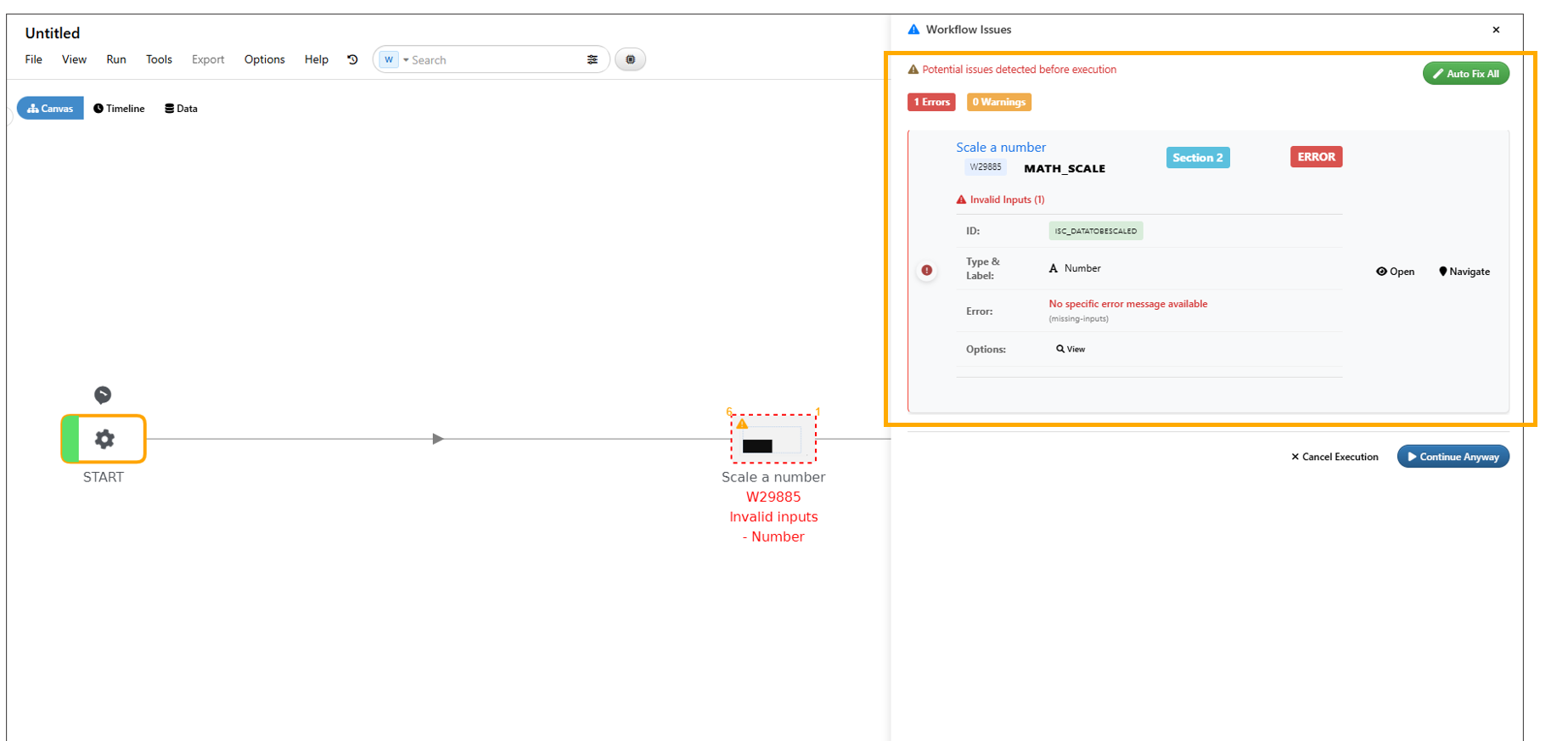The image size is (1568, 741).
Task: Toggle the 1 Errors filter badge
Action: tap(931, 102)
